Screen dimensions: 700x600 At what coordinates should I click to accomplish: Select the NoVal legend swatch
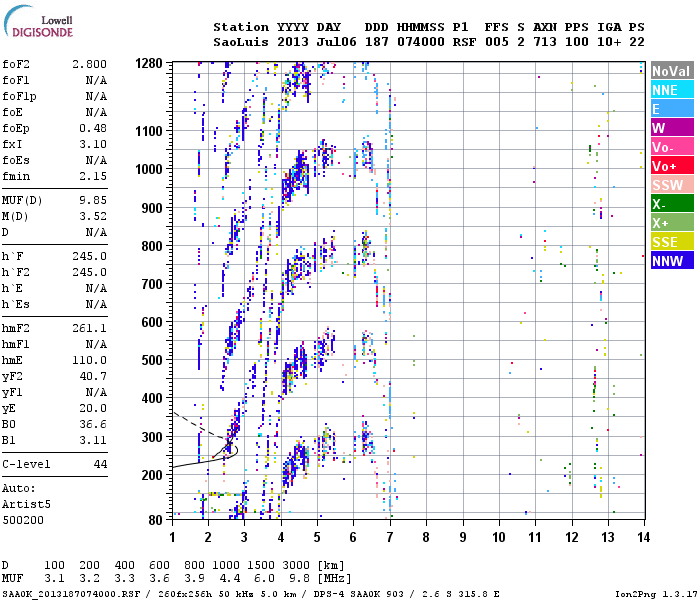coord(672,71)
